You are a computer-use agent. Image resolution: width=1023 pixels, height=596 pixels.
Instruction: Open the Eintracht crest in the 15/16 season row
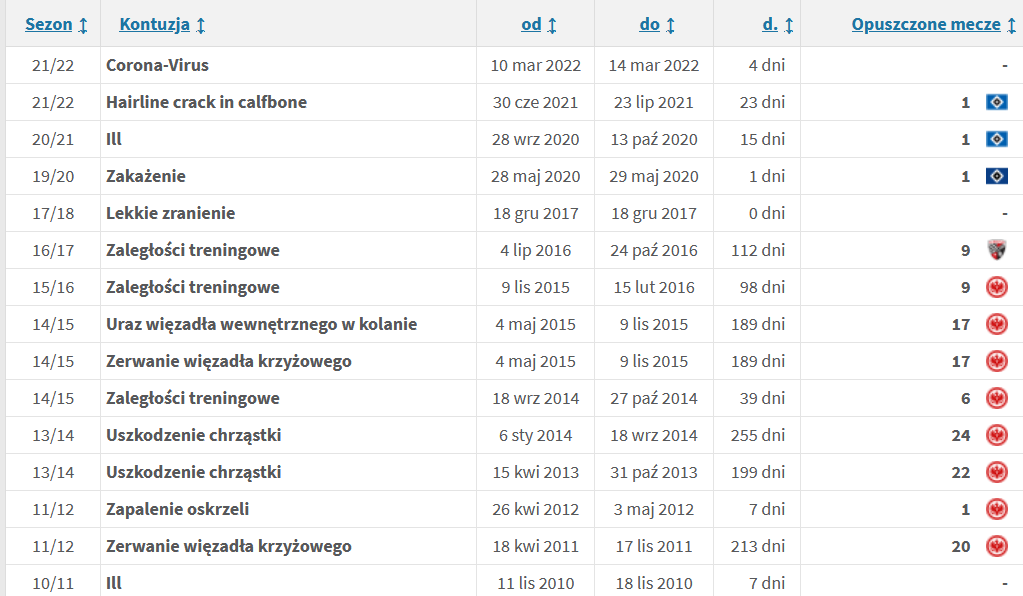[996, 287]
